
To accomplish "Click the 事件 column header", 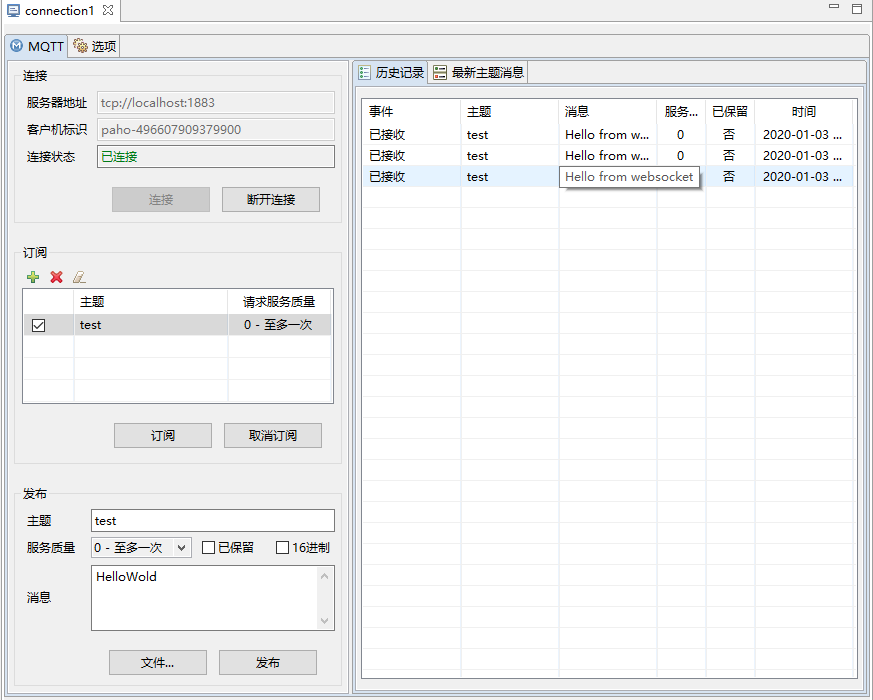I will pyautogui.click(x=411, y=112).
